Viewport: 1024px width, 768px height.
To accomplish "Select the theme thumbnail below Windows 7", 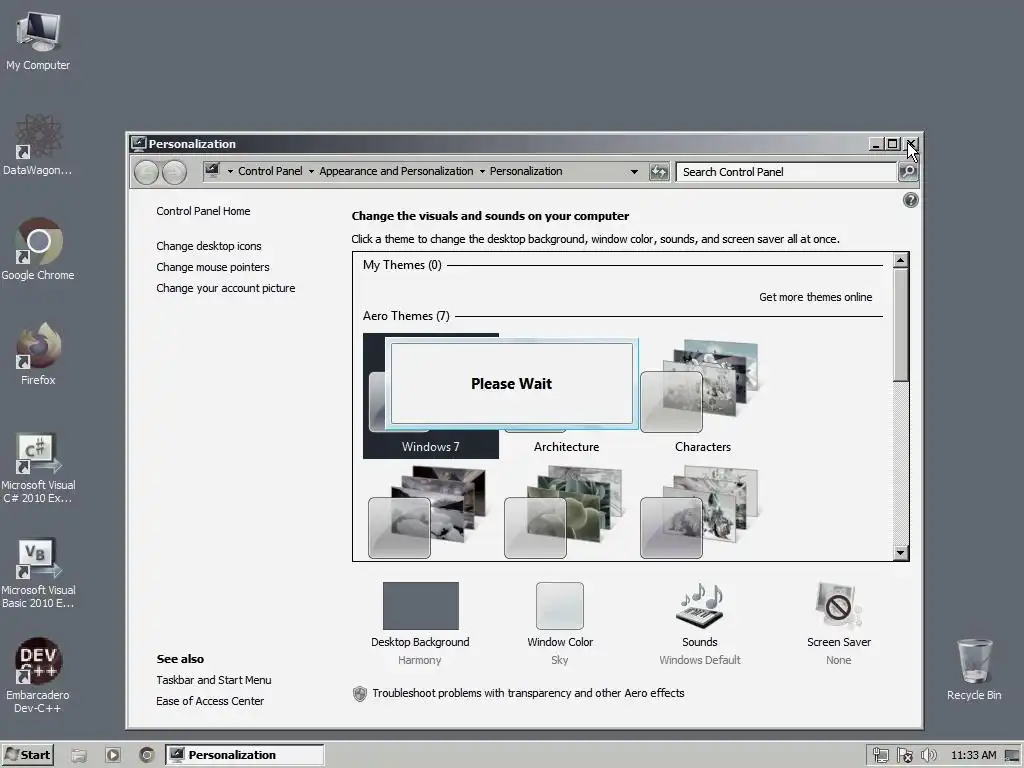I will (428, 512).
